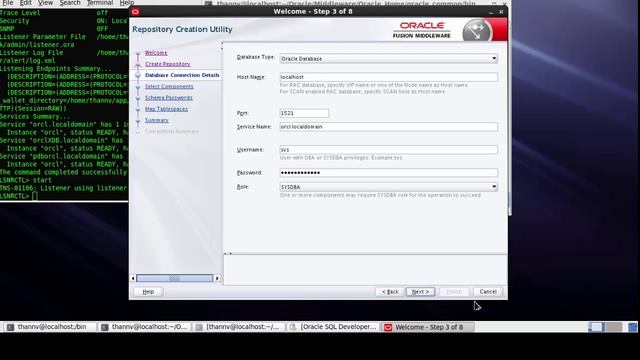The height and width of the screenshot is (360, 640).
Task: Click the SQL Developer taskbar item icon
Action: 293,327
